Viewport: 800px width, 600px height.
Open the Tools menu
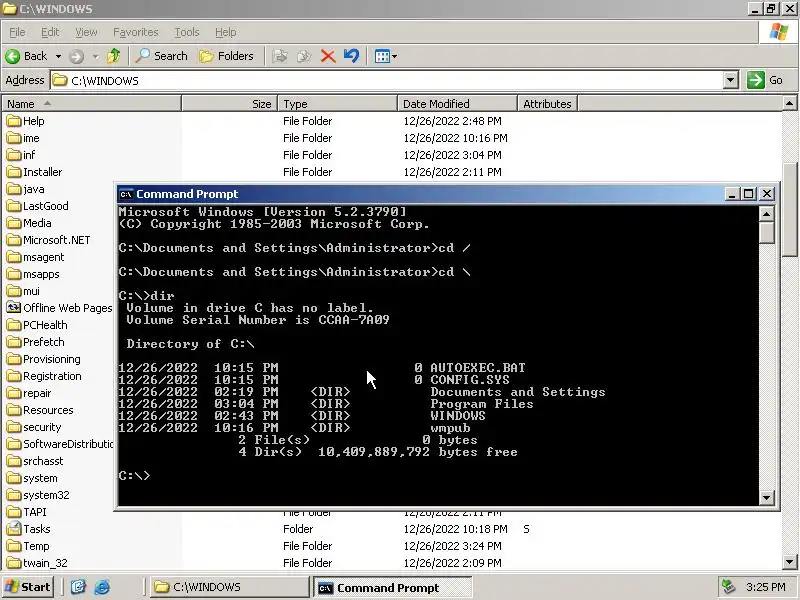187,32
